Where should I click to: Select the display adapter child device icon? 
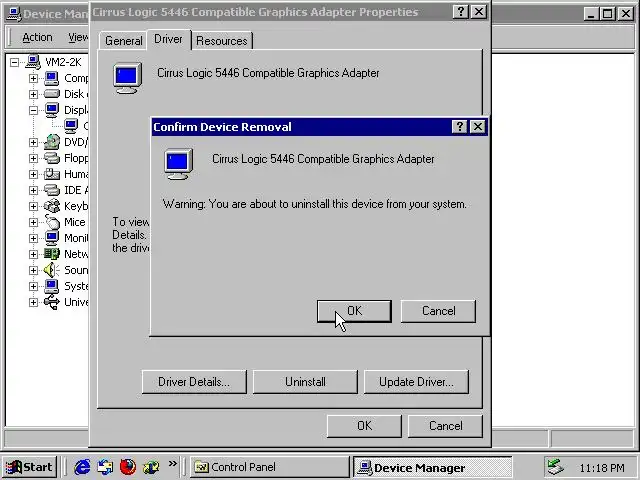(71, 126)
